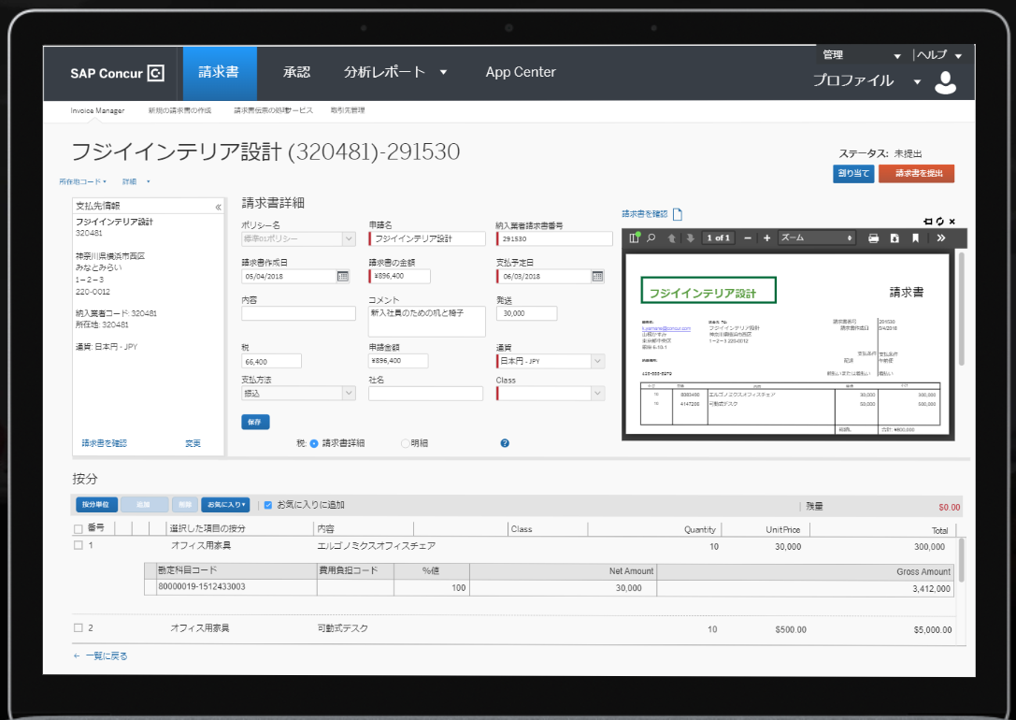Open calendar for 請求書作成日 date
The image size is (1016, 720).
(x=343, y=276)
